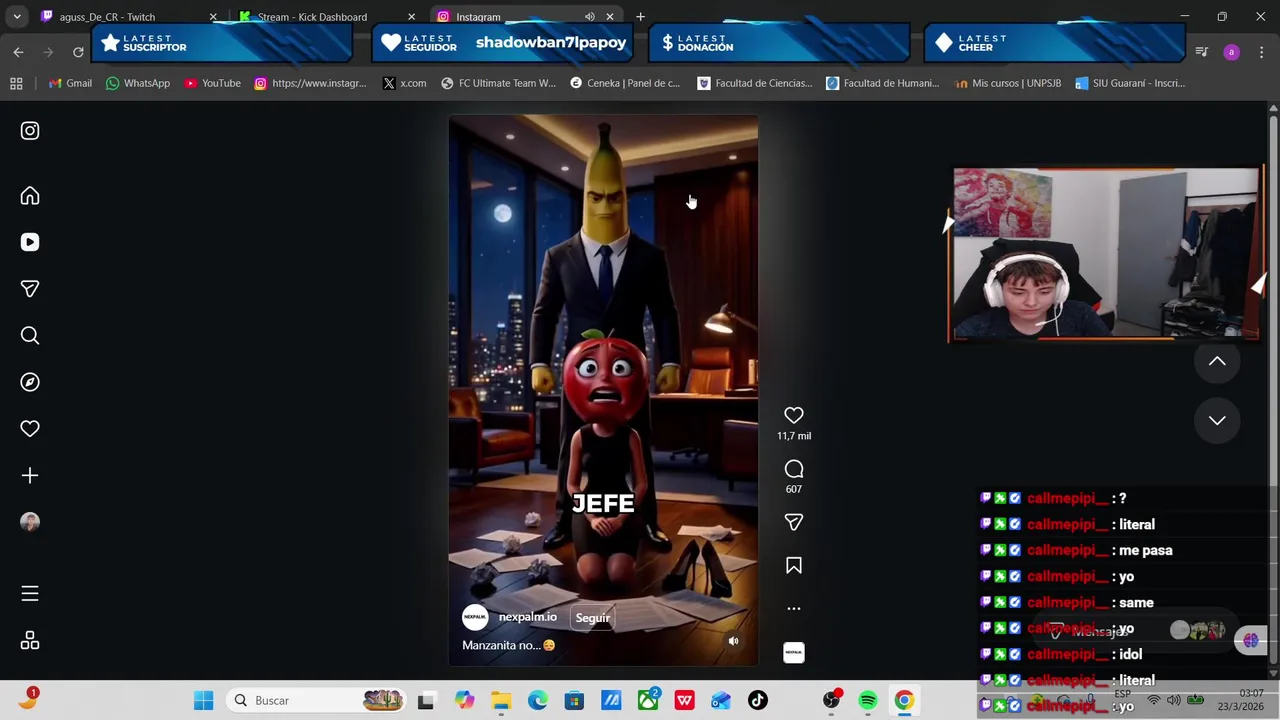The image size is (1280, 720).
Task: Open Notifications heart in the sidebar
Action: point(30,429)
